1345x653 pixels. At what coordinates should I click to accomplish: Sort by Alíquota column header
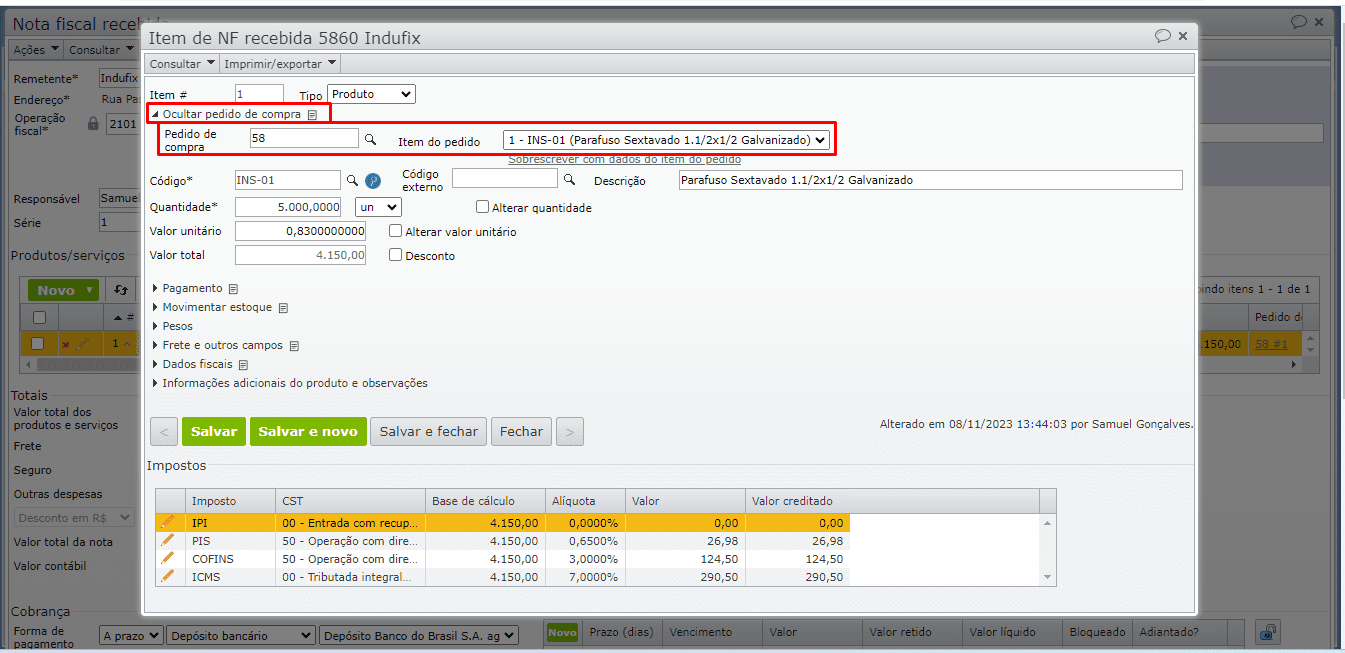coord(586,501)
